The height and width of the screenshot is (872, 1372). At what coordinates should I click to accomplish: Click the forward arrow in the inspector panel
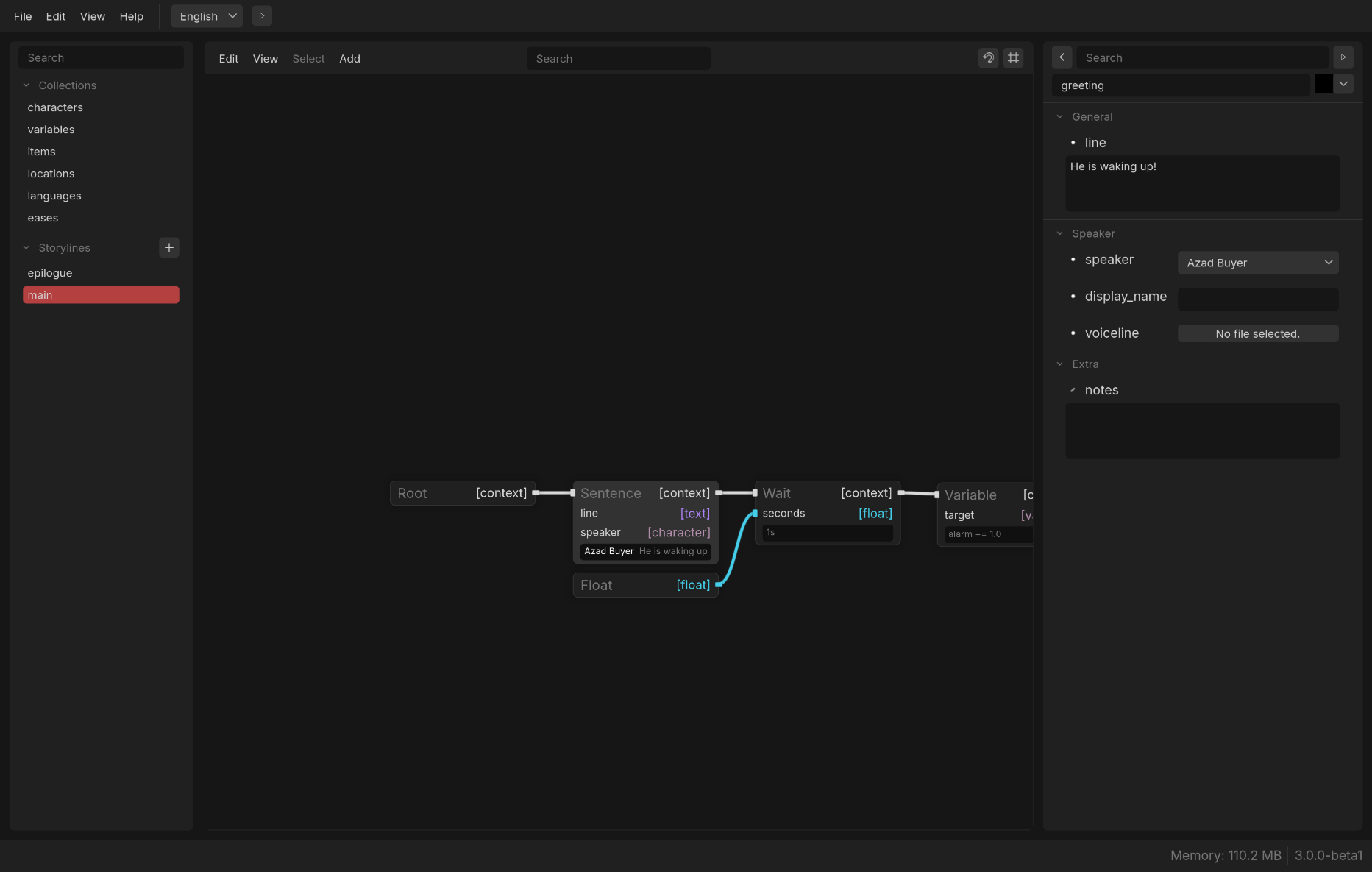point(1343,57)
